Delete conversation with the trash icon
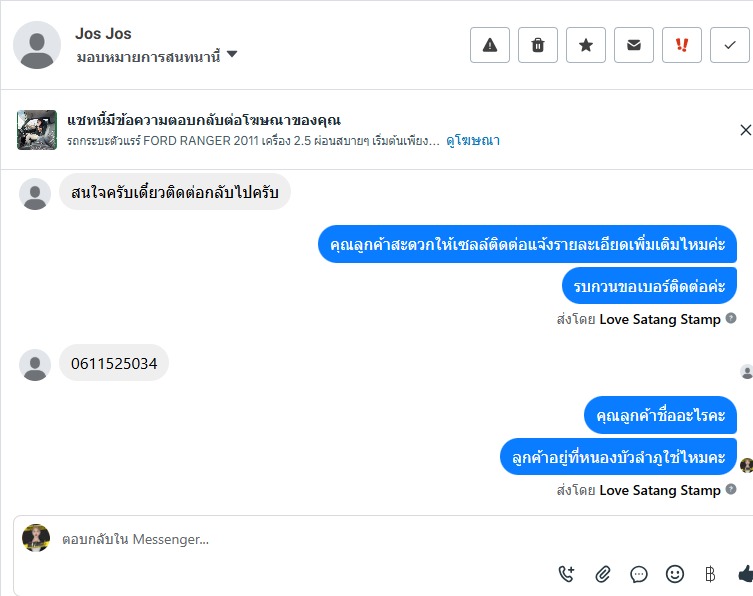753x596 pixels. pyautogui.click(x=538, y=45)
